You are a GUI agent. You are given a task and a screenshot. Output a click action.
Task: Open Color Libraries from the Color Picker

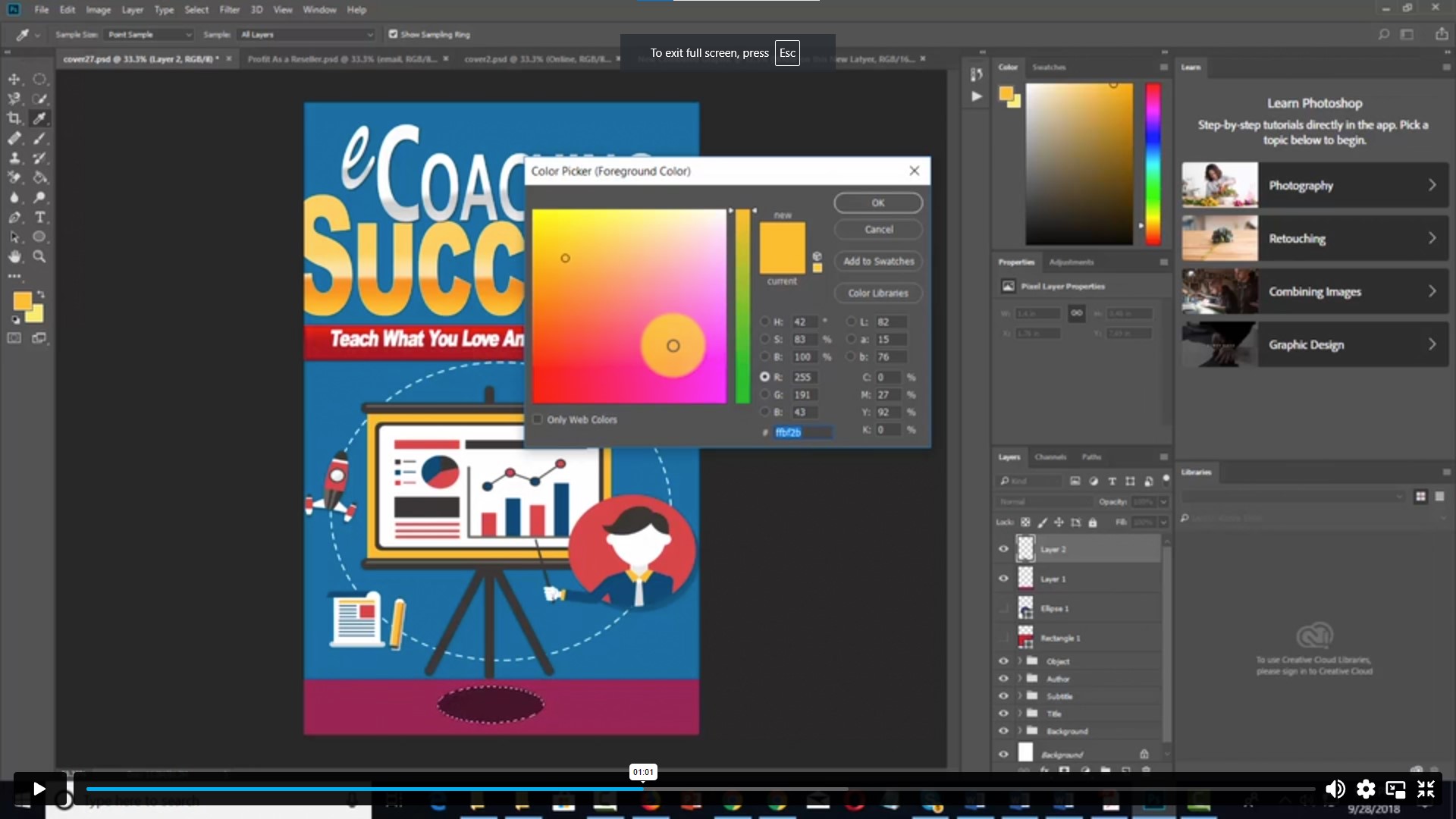(x=877, y=293)
